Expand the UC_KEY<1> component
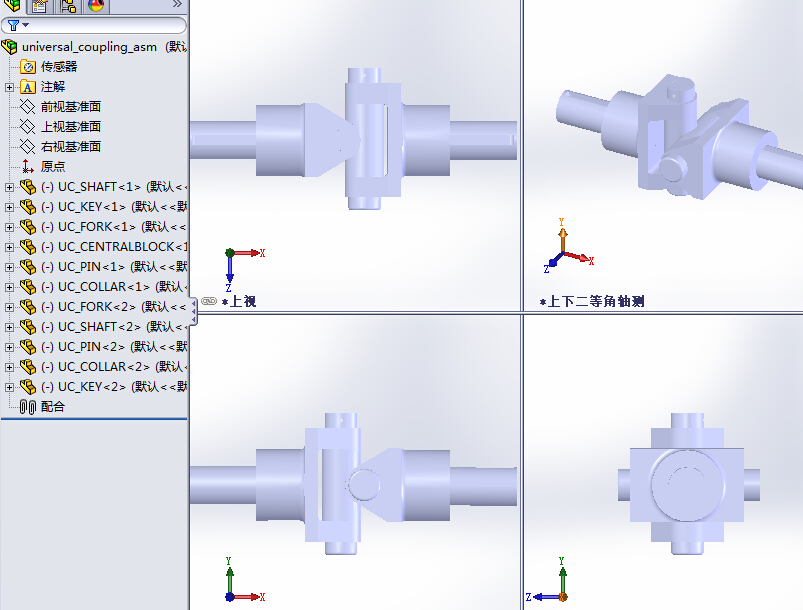This screenshot has width=803, height=610. coord(9,207)
